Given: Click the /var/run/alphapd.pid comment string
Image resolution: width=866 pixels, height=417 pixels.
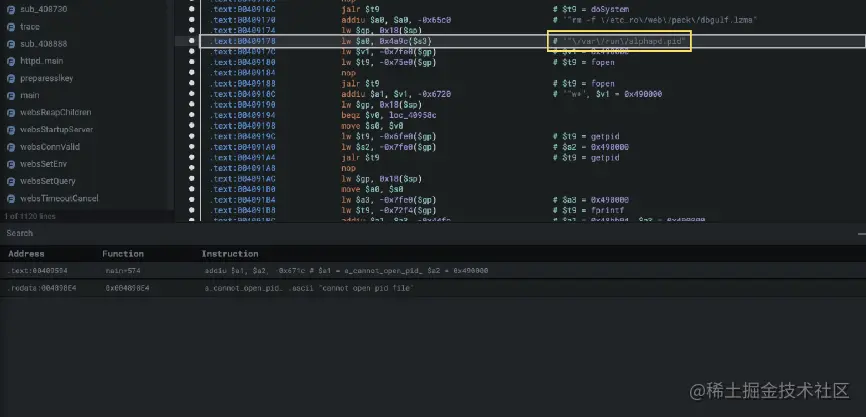Looking at the screenshot, I should 620,41.
